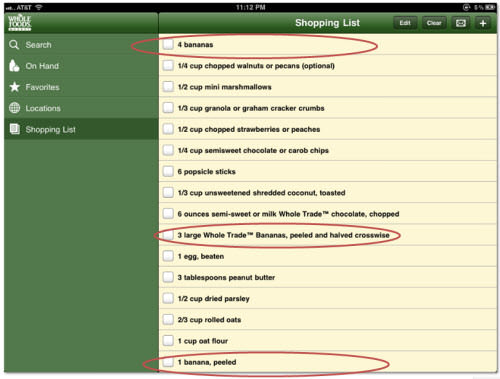Check 3 large Whole Trade Bananas item

pos(168,235)
